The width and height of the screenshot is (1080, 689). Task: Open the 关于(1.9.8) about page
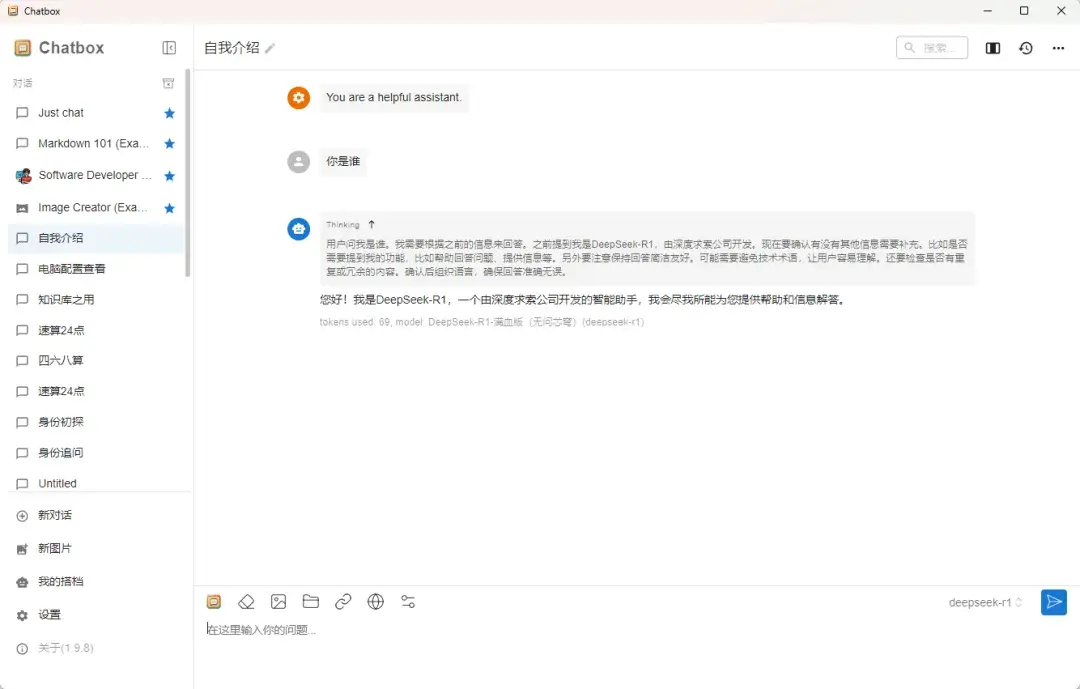click(x=96, y=648)
